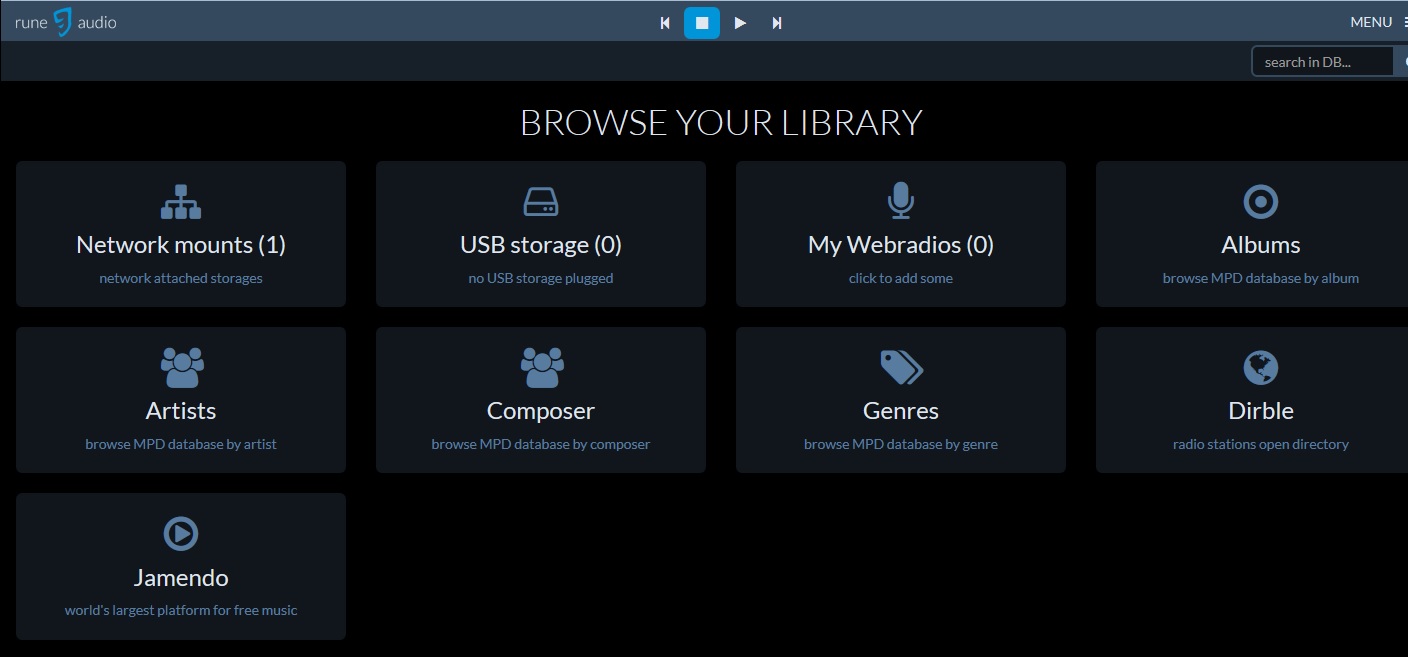
Task: Click the Genres tags icon
Action: tap(901, 368)
